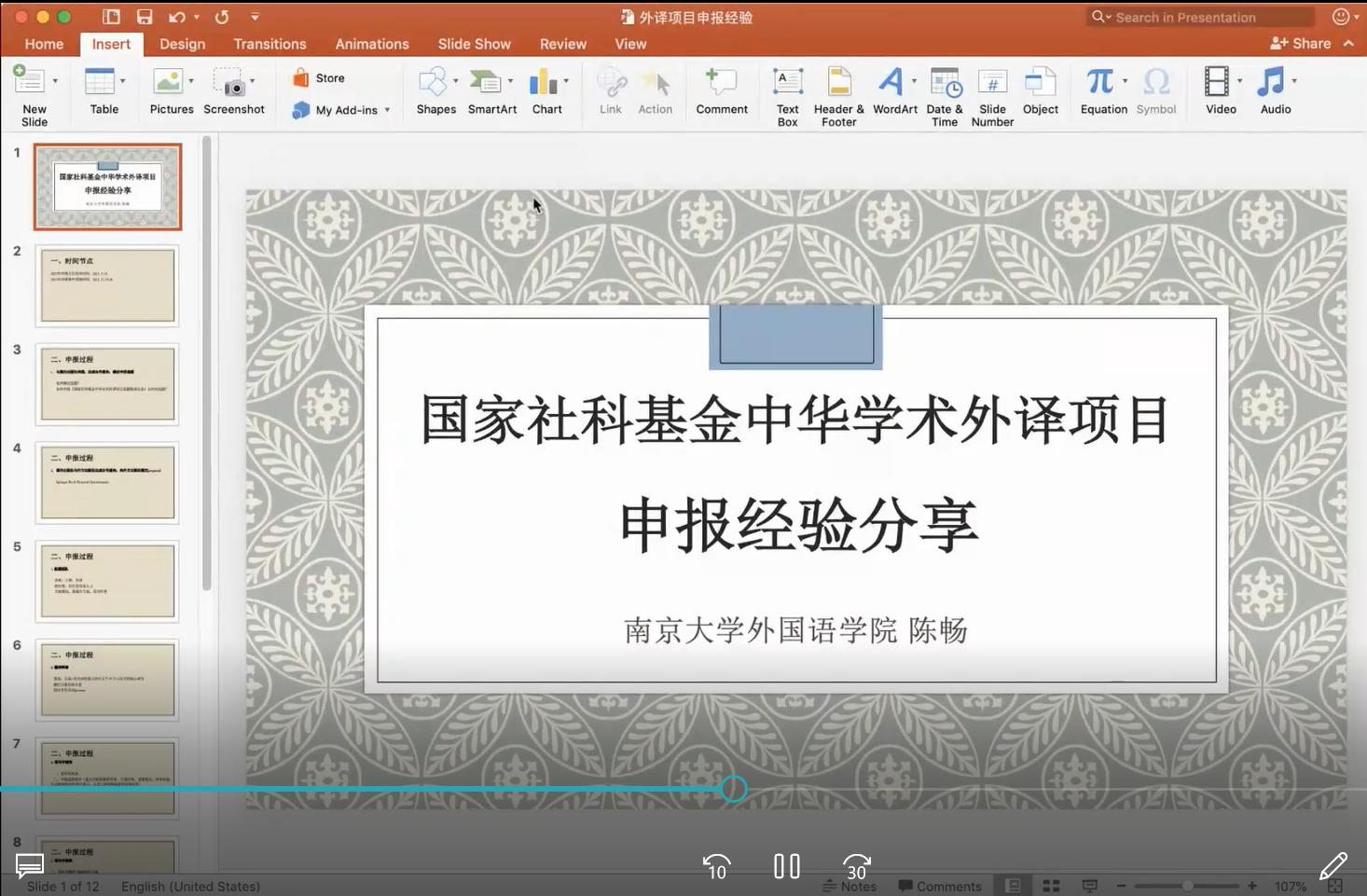The width and height of the screenshot is (1367, 896).
Task: Switch to slide sorter grid view
Action: point(1051,886)
